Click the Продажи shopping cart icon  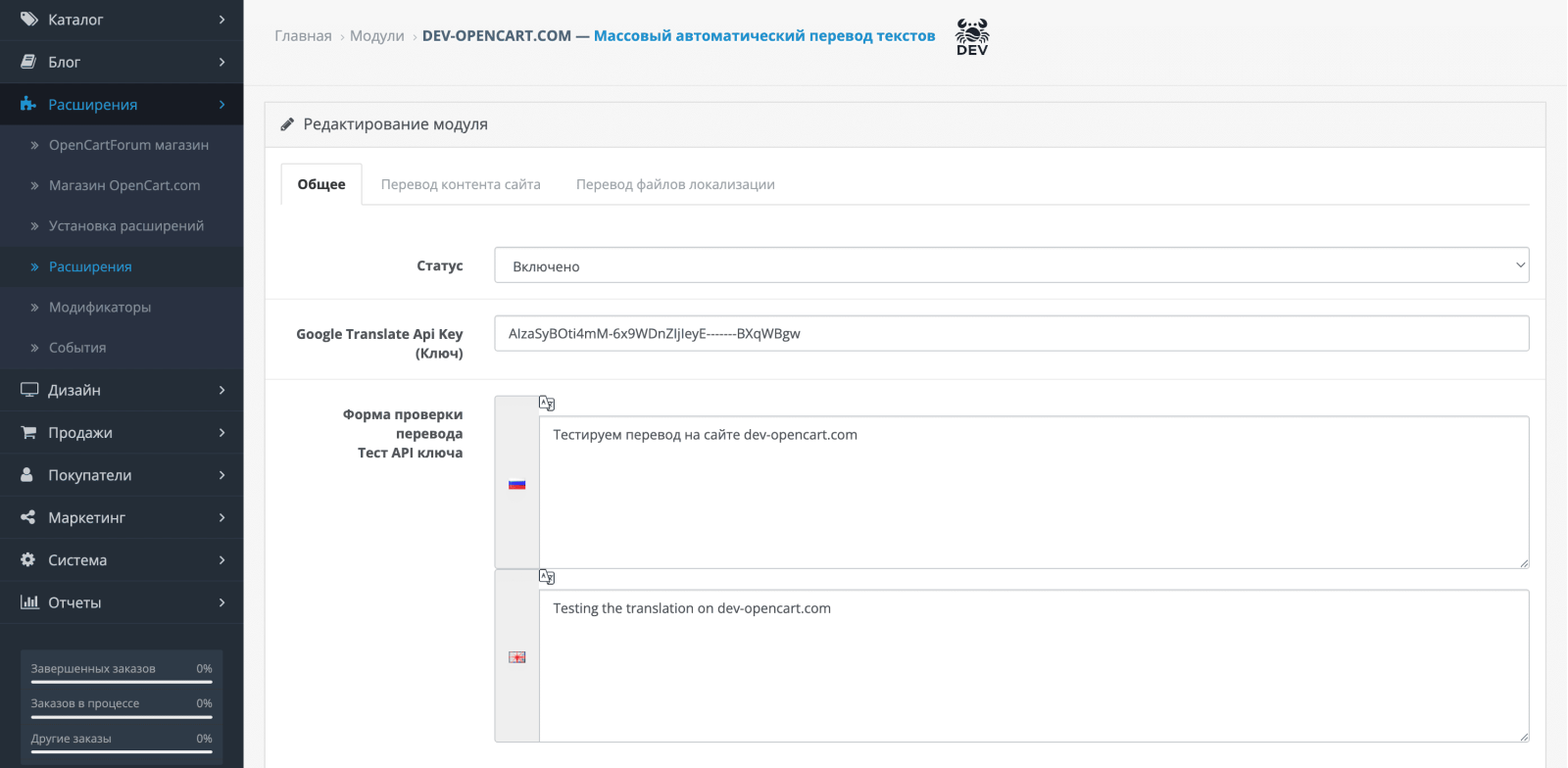coord(28,432)
